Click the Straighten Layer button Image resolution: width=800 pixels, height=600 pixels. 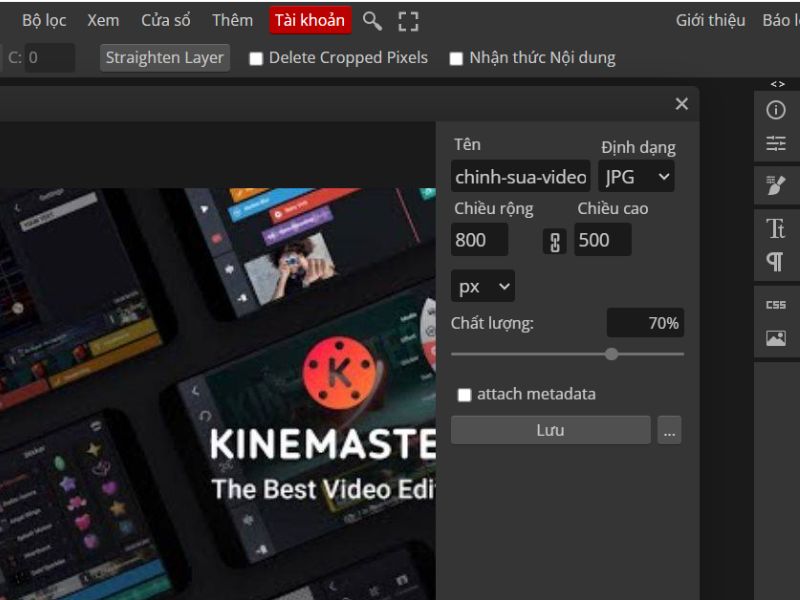pyautogui.click(x=165, y=58)
